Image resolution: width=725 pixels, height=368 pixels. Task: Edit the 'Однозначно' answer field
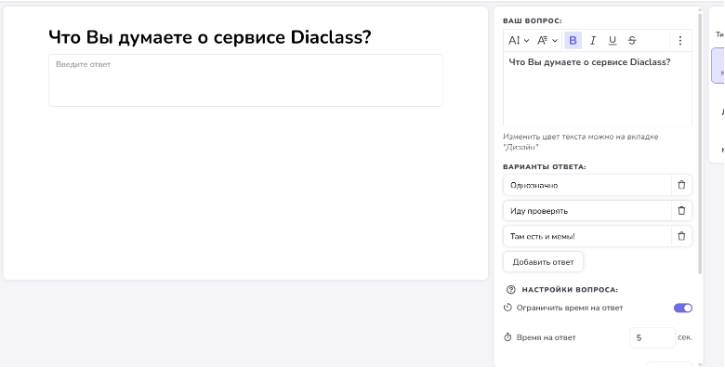coord(587,185)
